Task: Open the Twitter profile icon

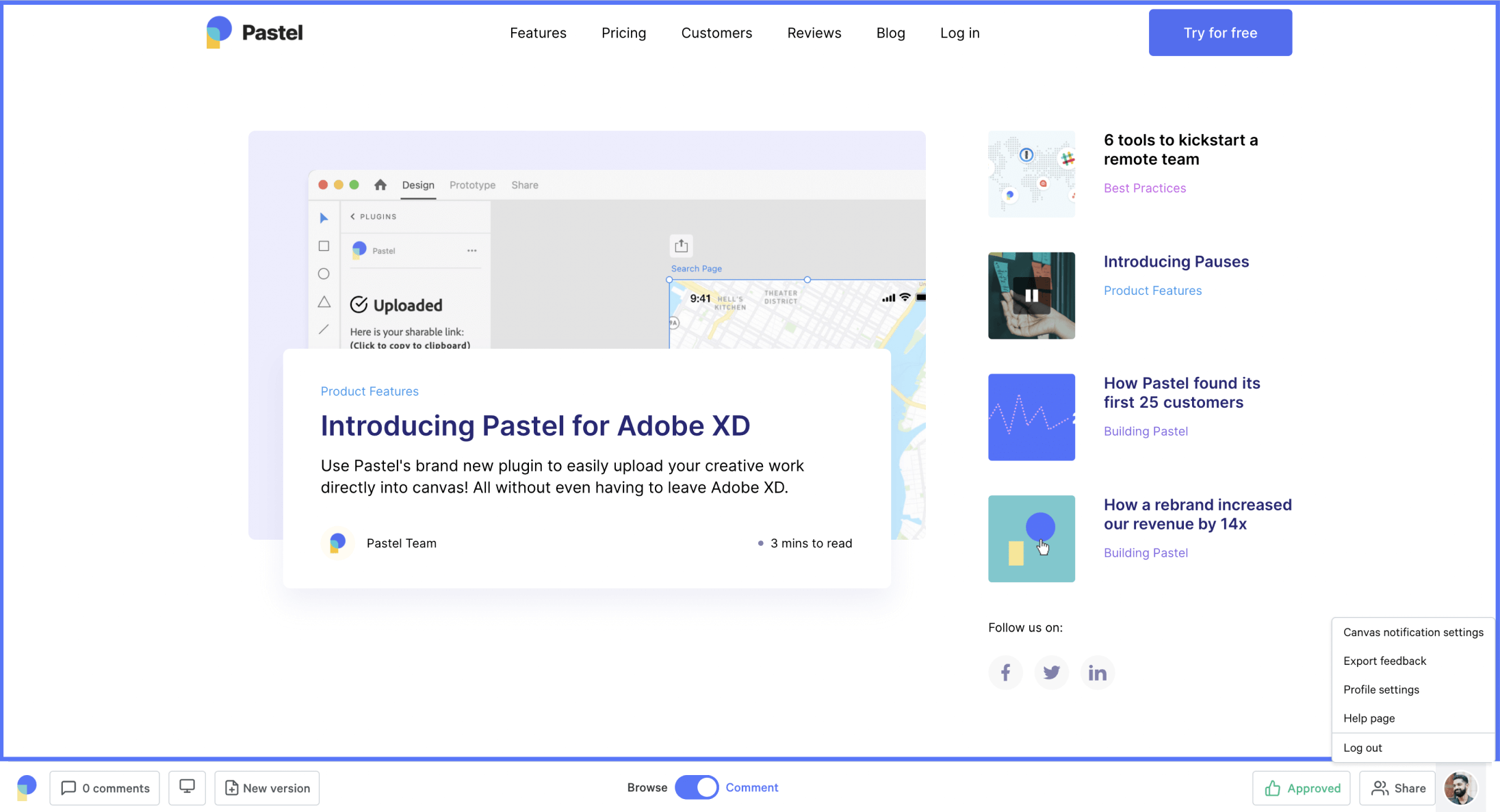Action: 1051,672
